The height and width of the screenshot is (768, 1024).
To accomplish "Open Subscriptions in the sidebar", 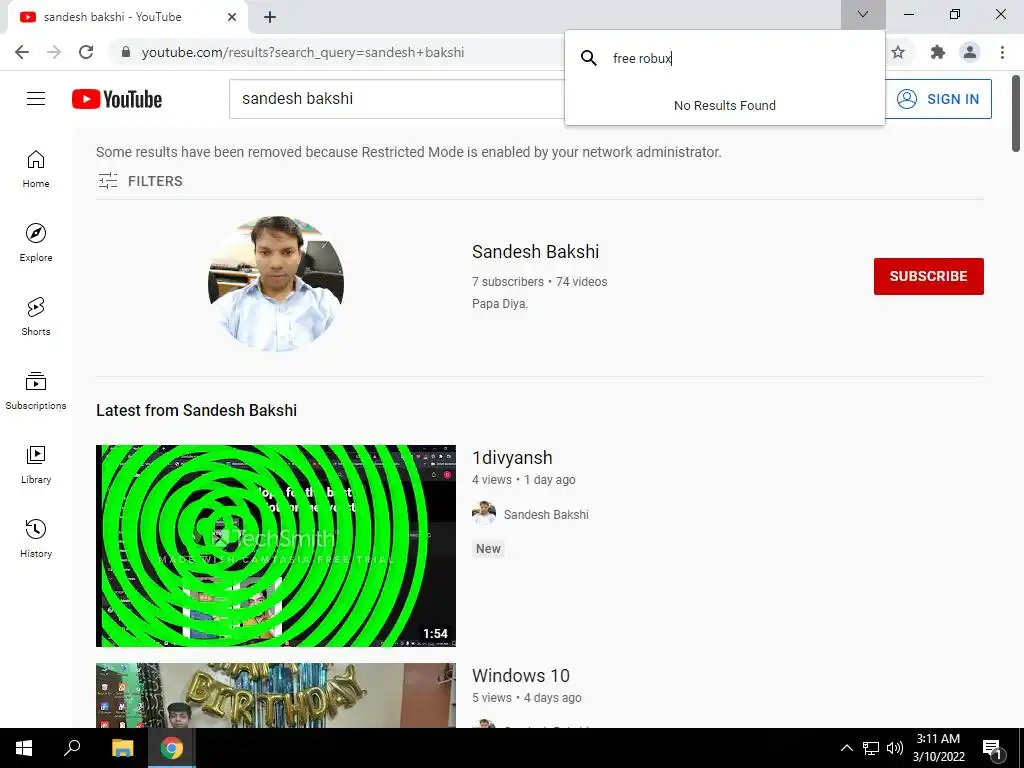I will (x=36, y=391).
